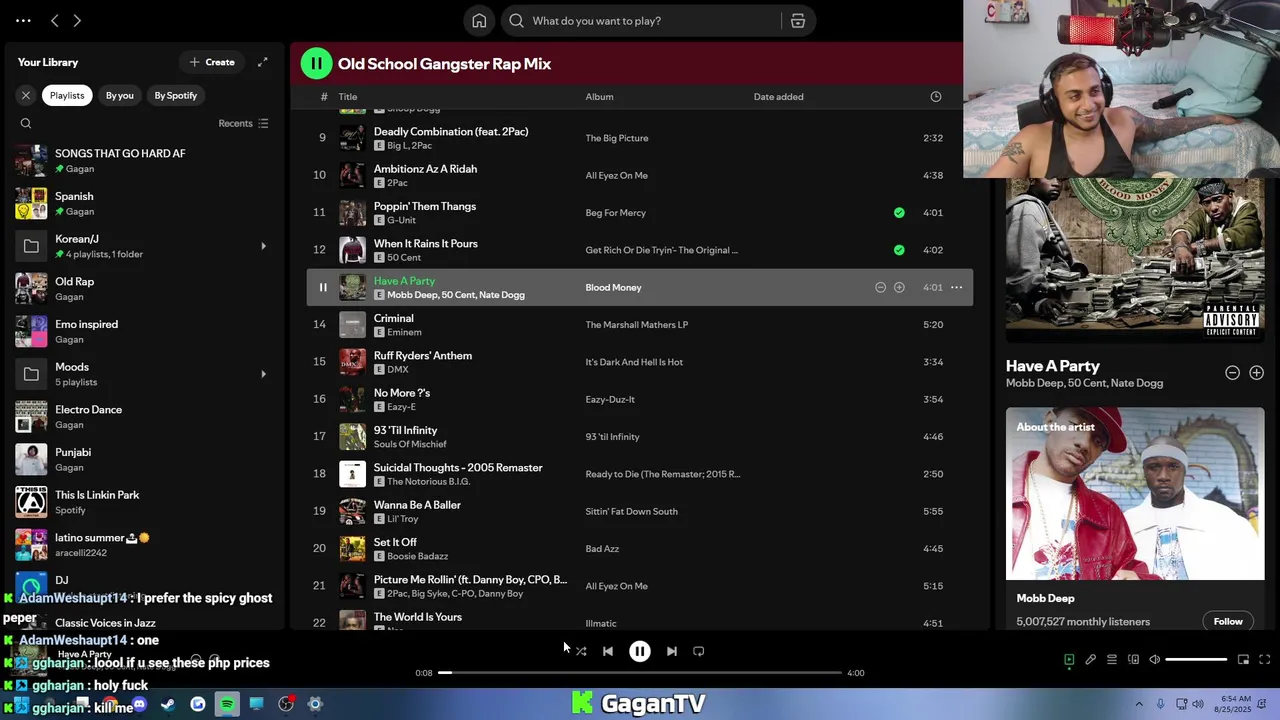Add Have A Party row to library
The width and height of the screenshot is (1280, 720).
pos(899,287)
